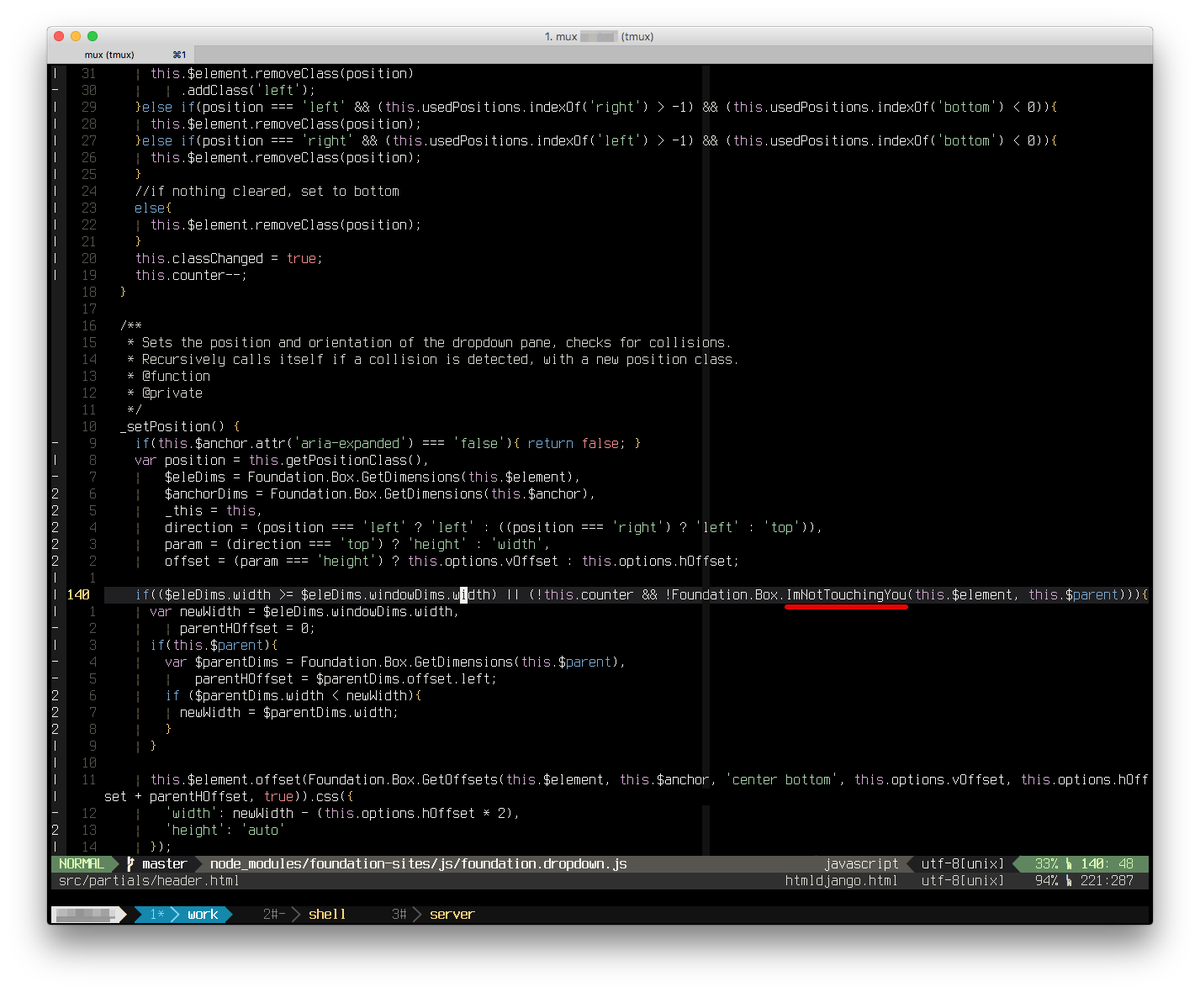Viewport: 1200px width, 992px height.
Task: Select the 'mux (tmux)' terminal tab
Action: [110, 54]
